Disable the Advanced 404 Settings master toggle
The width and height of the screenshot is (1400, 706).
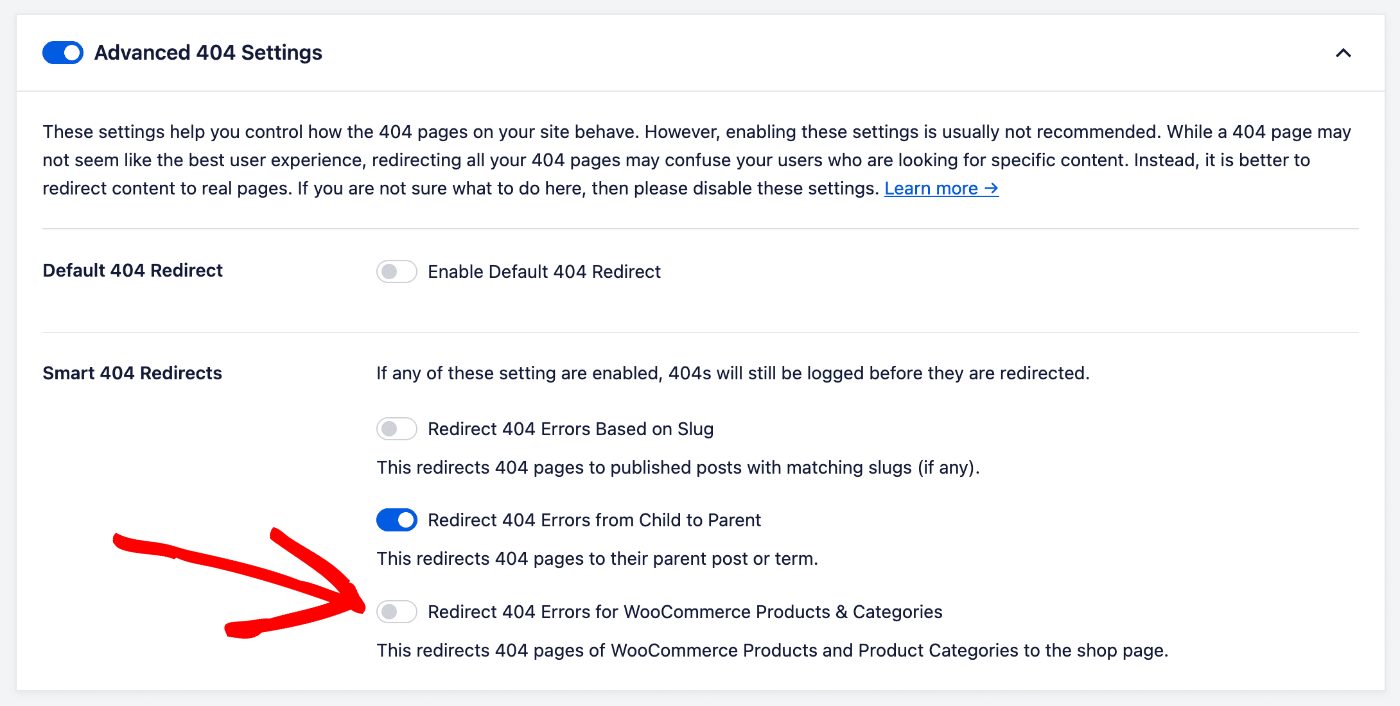62,52
